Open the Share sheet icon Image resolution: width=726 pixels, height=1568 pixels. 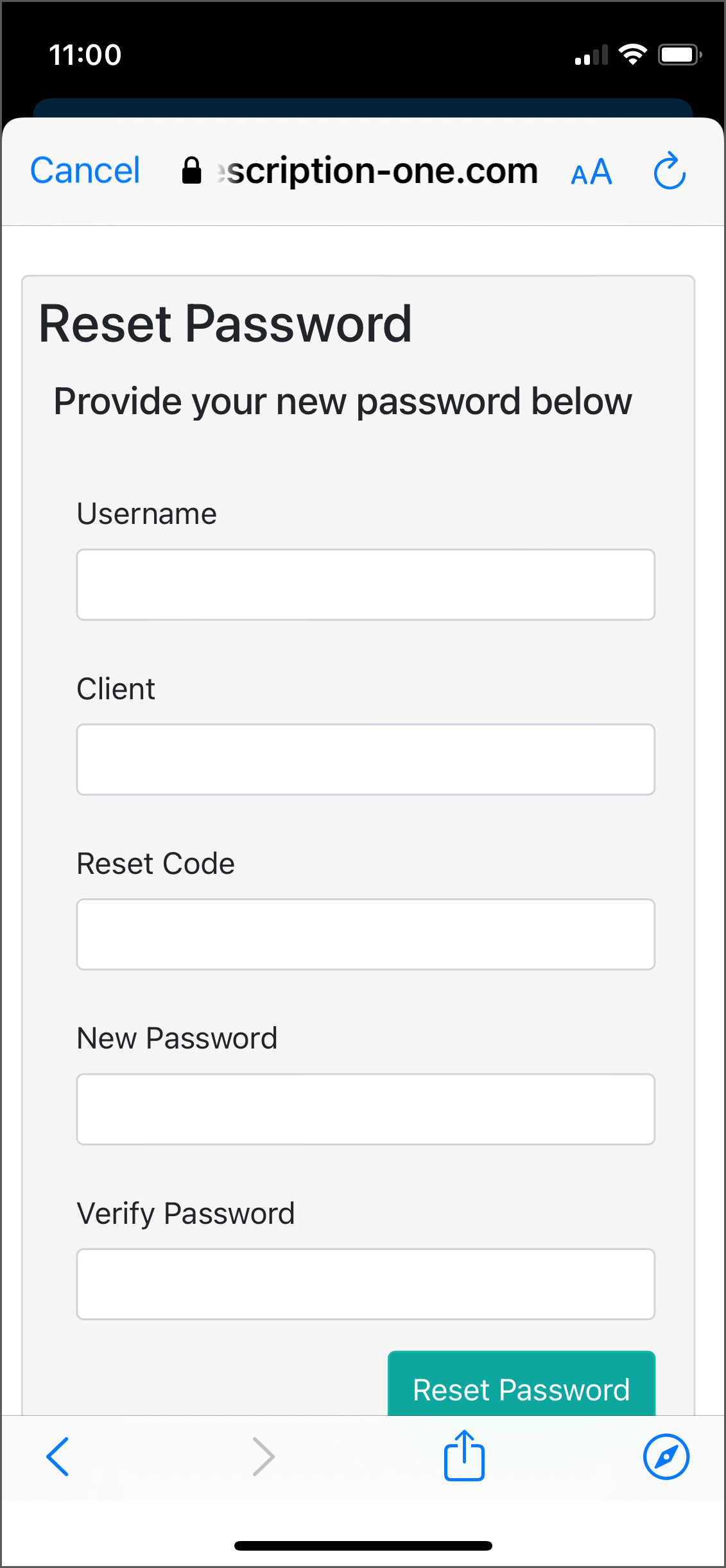tap(464, 1456)
